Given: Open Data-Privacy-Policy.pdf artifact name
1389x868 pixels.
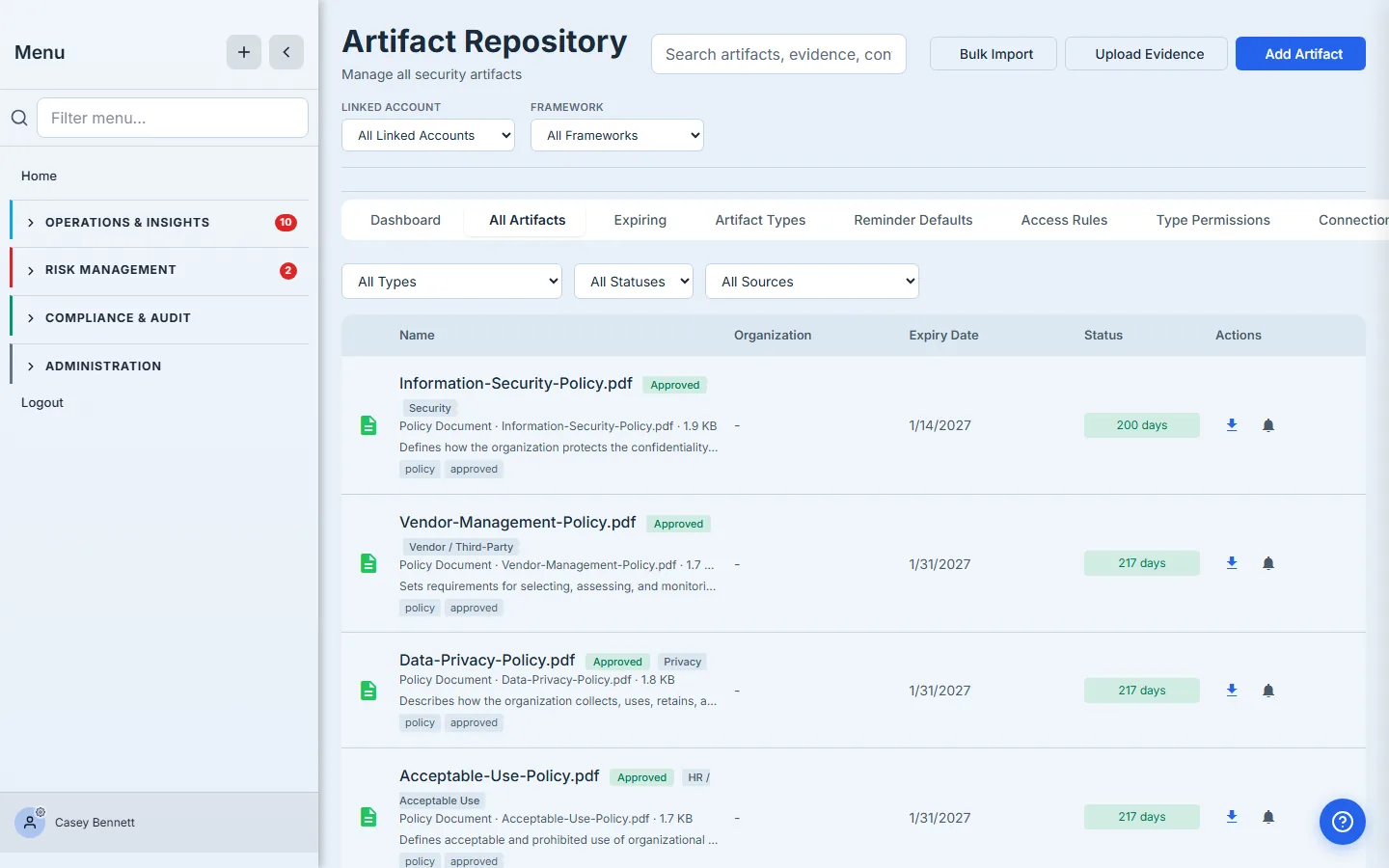Looking at the screenshot, I should 487,660.
